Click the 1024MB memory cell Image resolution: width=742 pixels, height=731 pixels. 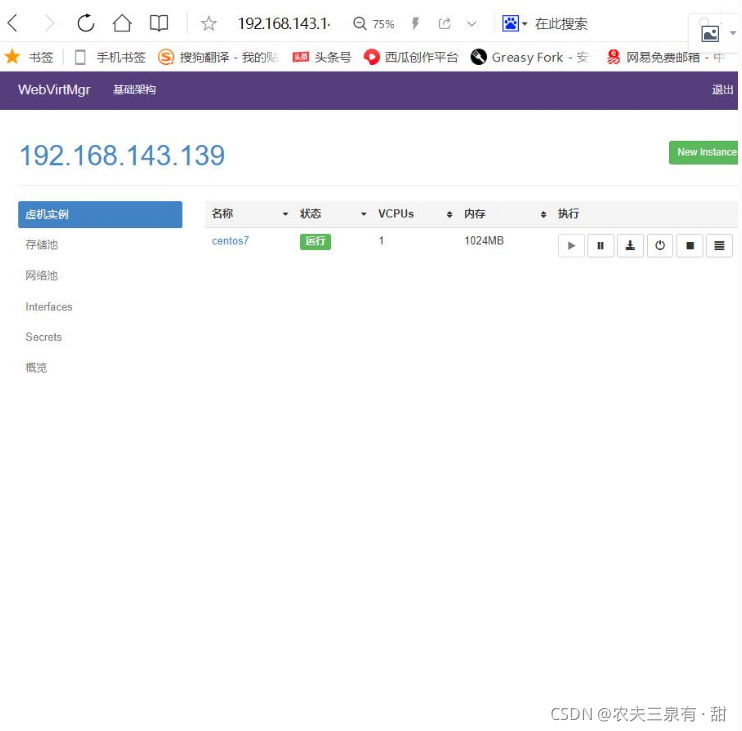coord(484,241)
